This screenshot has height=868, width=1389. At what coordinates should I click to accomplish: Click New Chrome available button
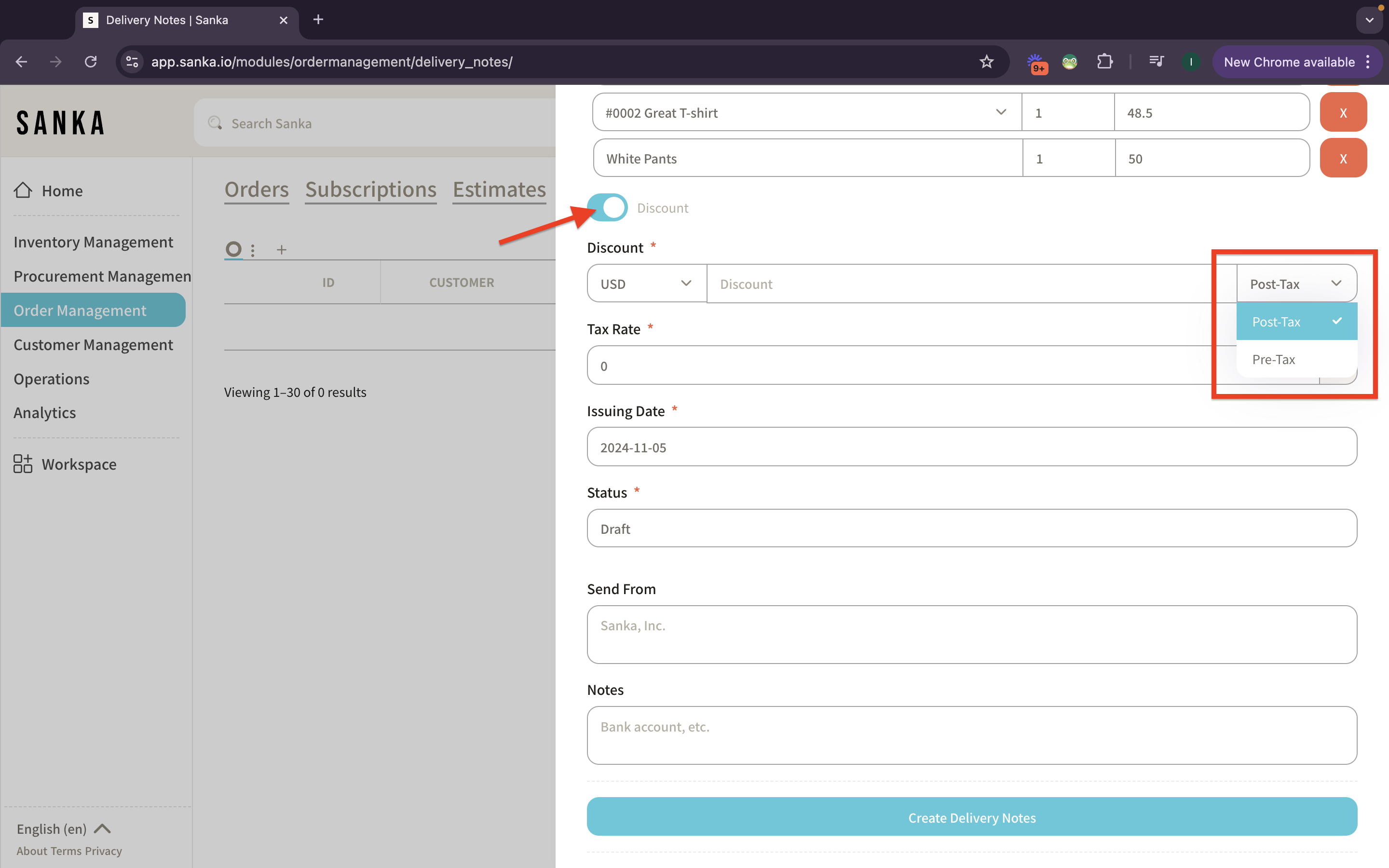[x=1289, y=61]
